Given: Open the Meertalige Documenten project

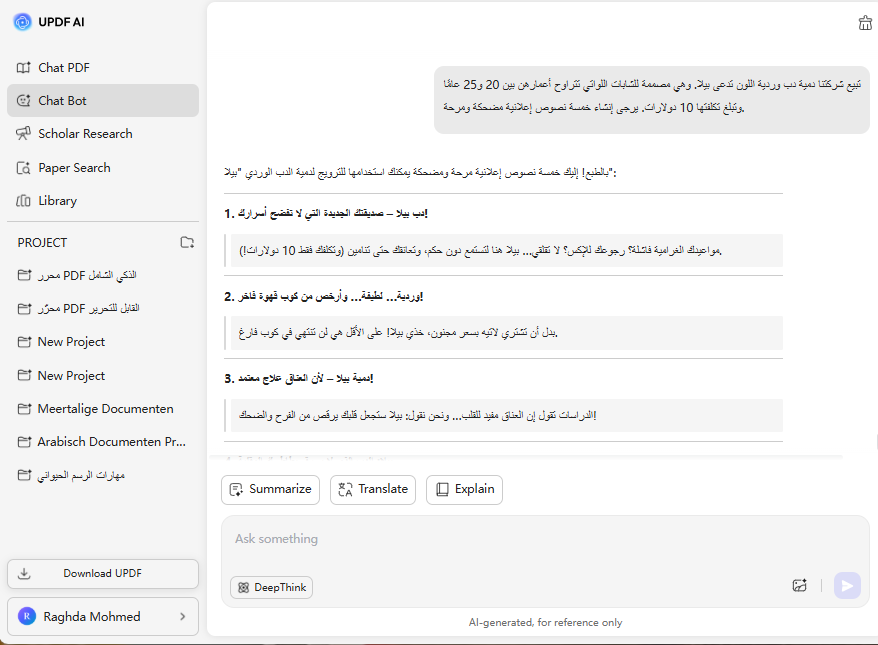Looking at the screenshot, I should pos(105,408).
